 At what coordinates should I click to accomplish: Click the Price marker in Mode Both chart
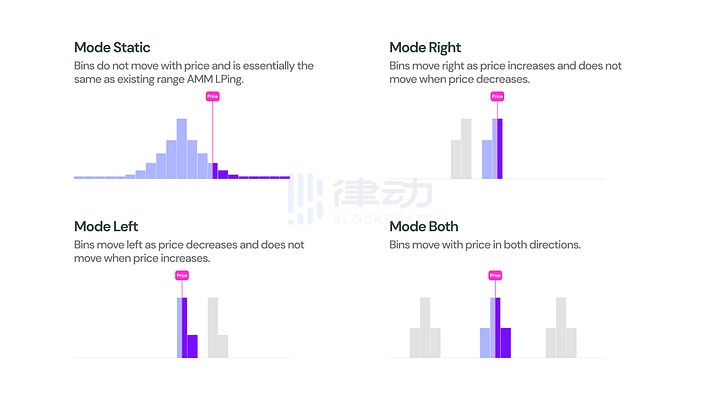coord(495,275)
